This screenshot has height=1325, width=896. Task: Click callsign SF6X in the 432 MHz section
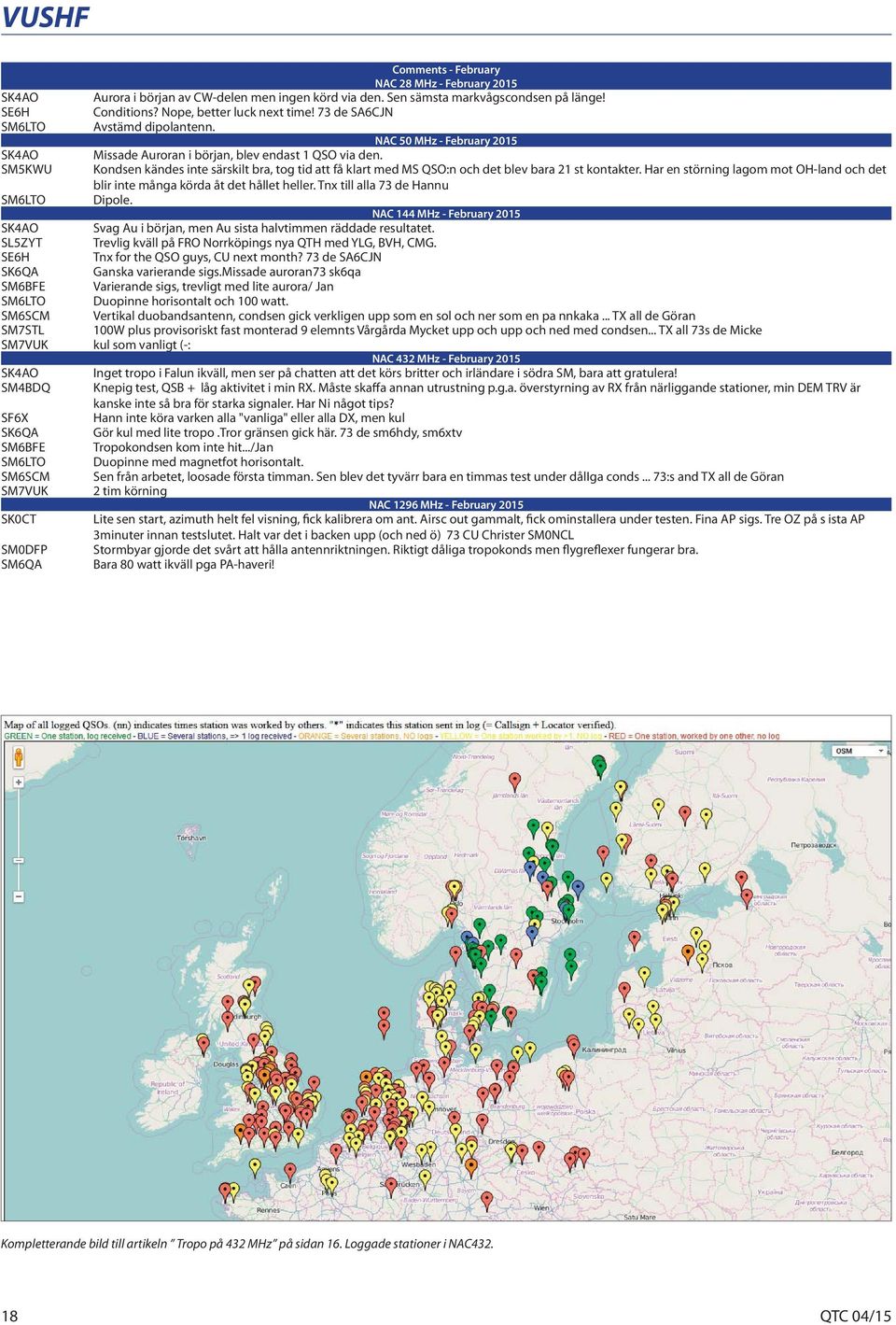15,417
